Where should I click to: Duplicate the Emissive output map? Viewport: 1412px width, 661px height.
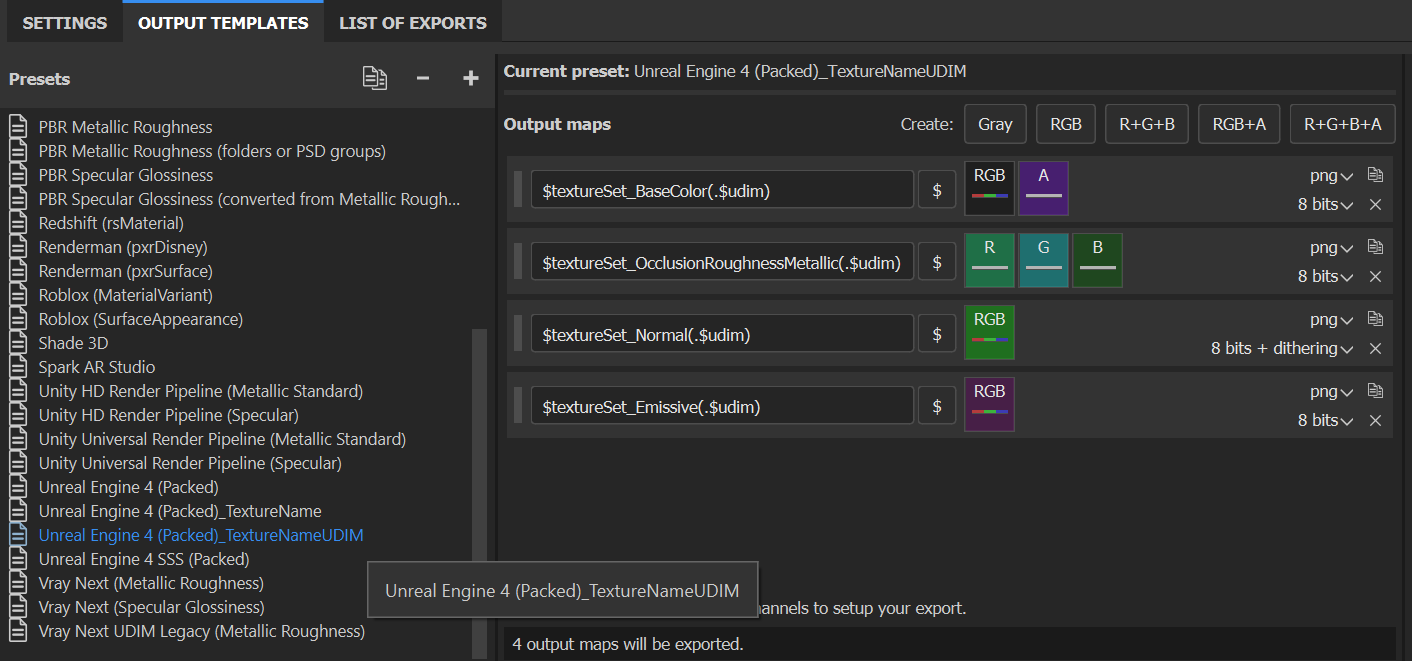(x=1375, y=391)
